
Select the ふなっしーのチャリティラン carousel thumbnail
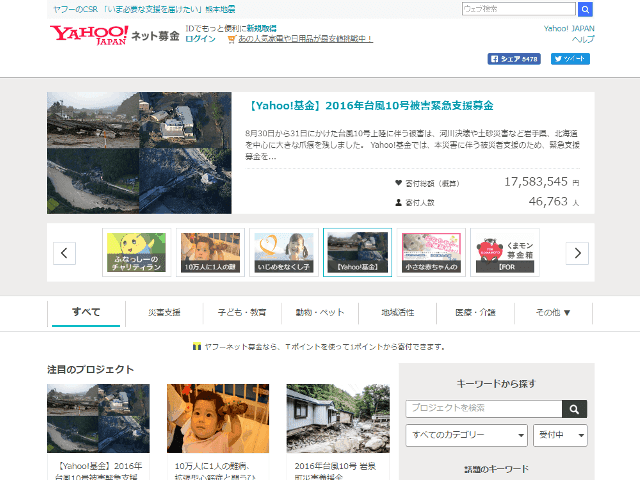[136, 253]
